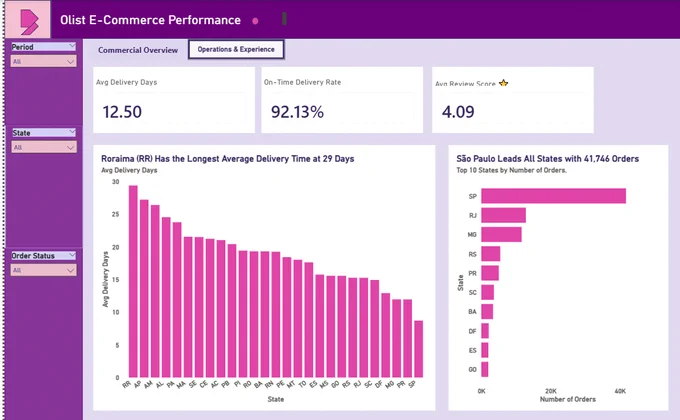
Task: Select the PI bar in delivery days chart
Action: click(x=243, y=314)
